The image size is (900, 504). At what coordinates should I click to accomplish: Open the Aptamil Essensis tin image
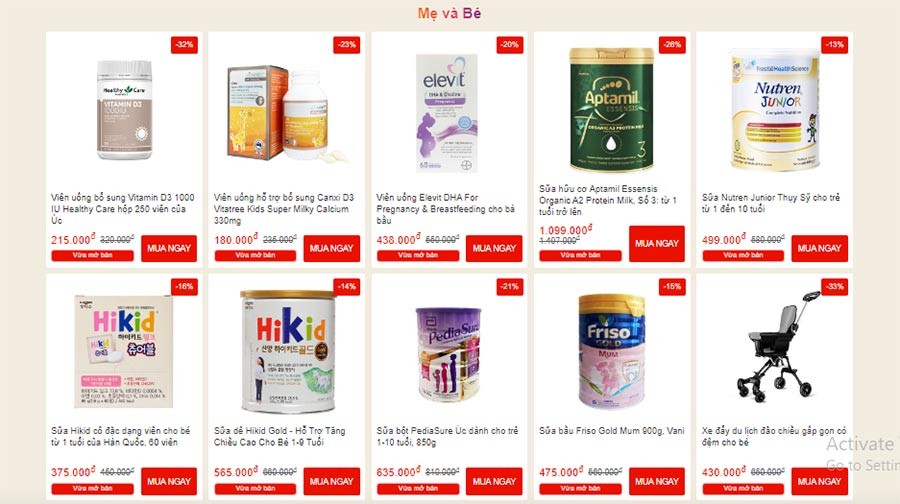pyautogui.click(x=611, y=109)
